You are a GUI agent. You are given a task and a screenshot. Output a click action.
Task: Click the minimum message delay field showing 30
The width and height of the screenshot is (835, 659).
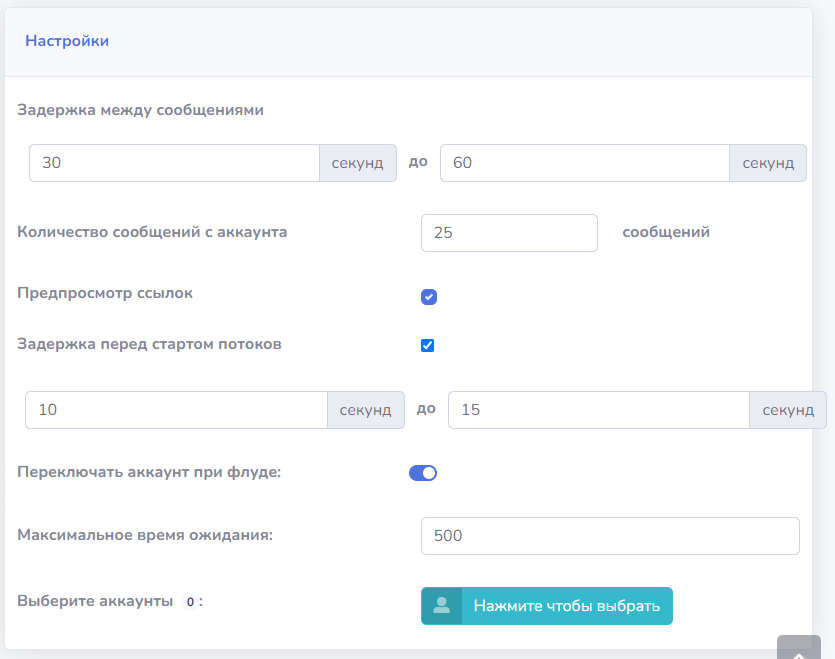pyautogui.click(x=174, y=163)
